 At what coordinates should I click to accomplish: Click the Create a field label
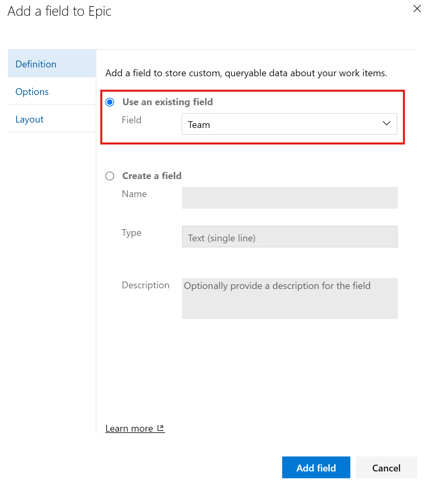click(x=152, y=176)
